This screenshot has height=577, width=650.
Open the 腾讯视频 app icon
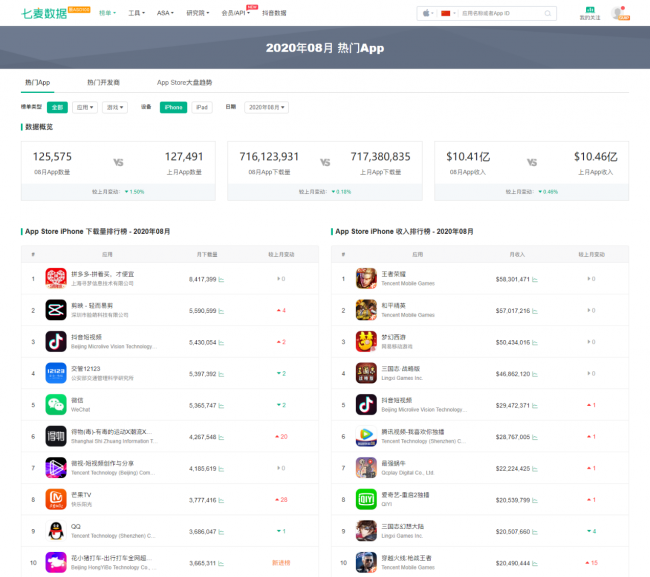click(366, 436)
